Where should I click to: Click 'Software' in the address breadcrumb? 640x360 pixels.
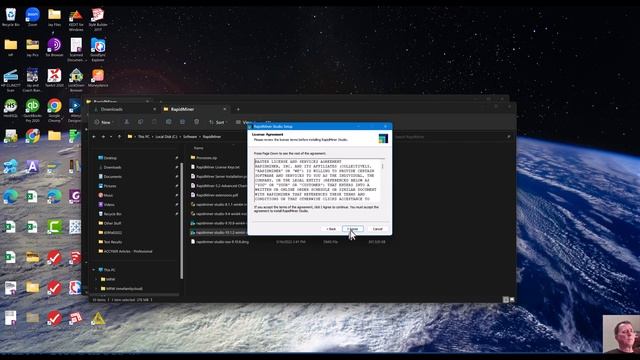(x=190, y=137)
